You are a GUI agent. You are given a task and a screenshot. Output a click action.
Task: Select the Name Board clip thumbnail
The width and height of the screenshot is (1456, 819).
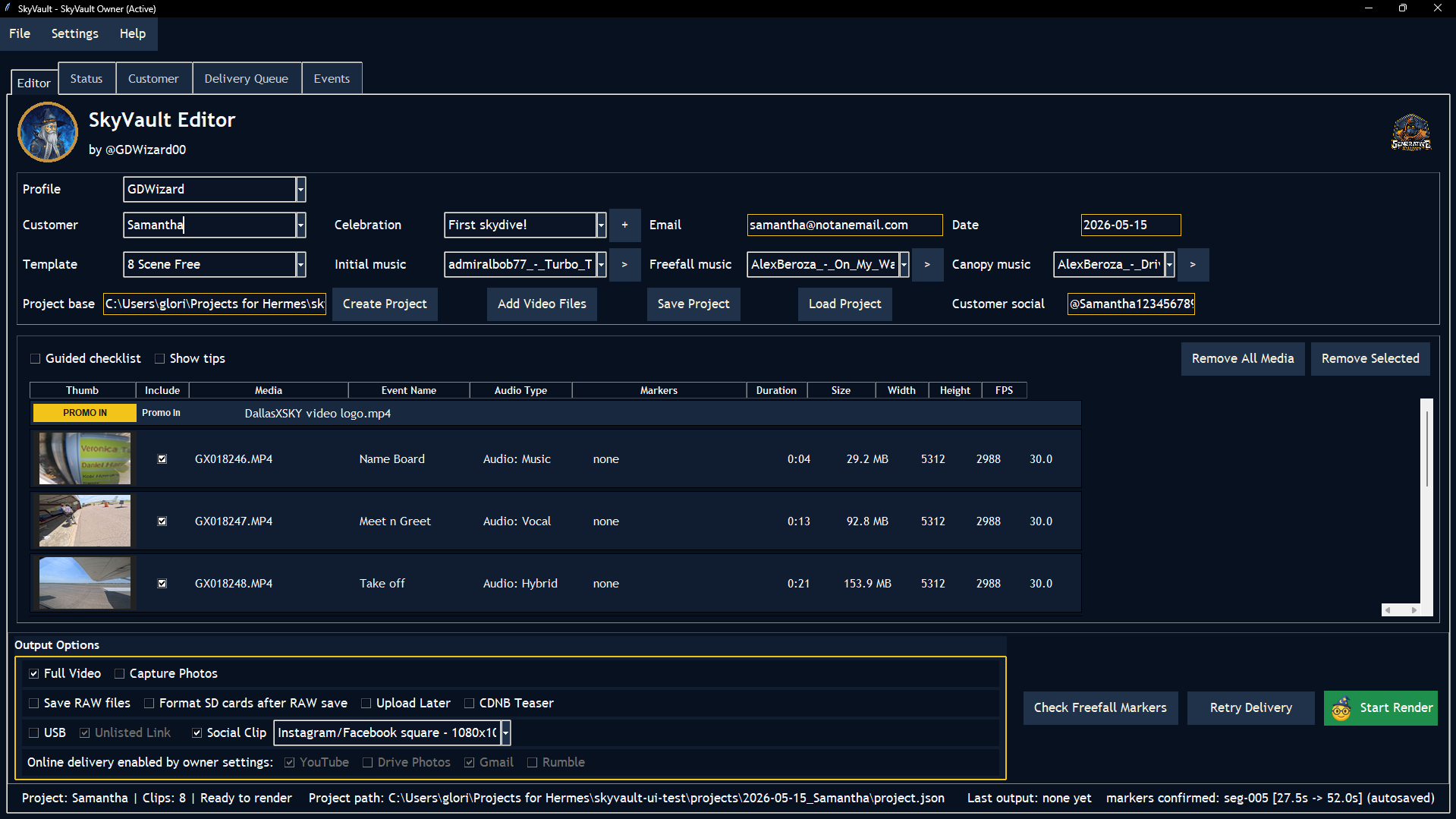pos(85,458)
